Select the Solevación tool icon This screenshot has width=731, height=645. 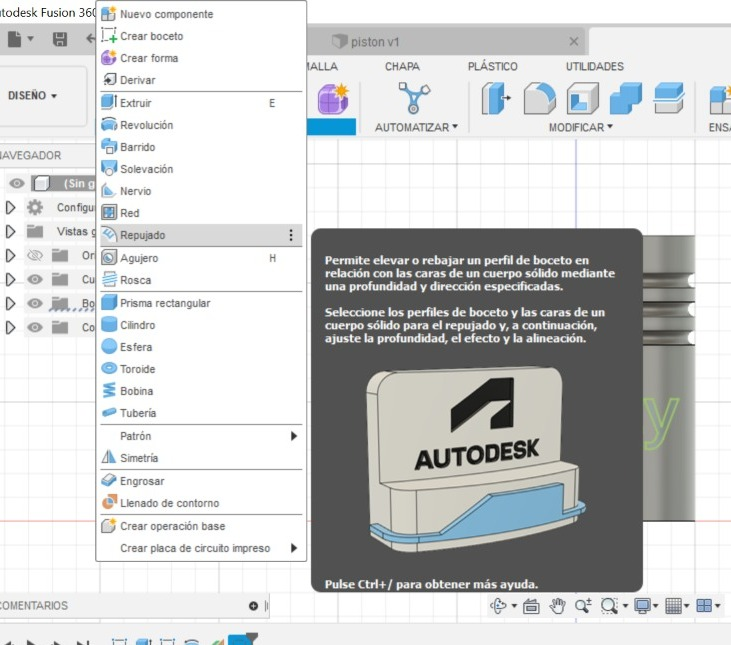pos(109,169)
